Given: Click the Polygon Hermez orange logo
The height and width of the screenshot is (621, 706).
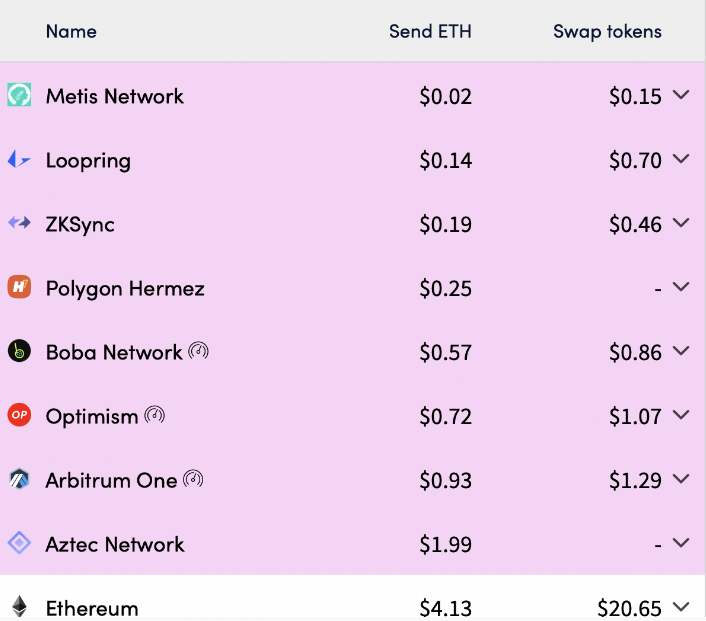Looking at the screenshot, I should click(19, 287).
